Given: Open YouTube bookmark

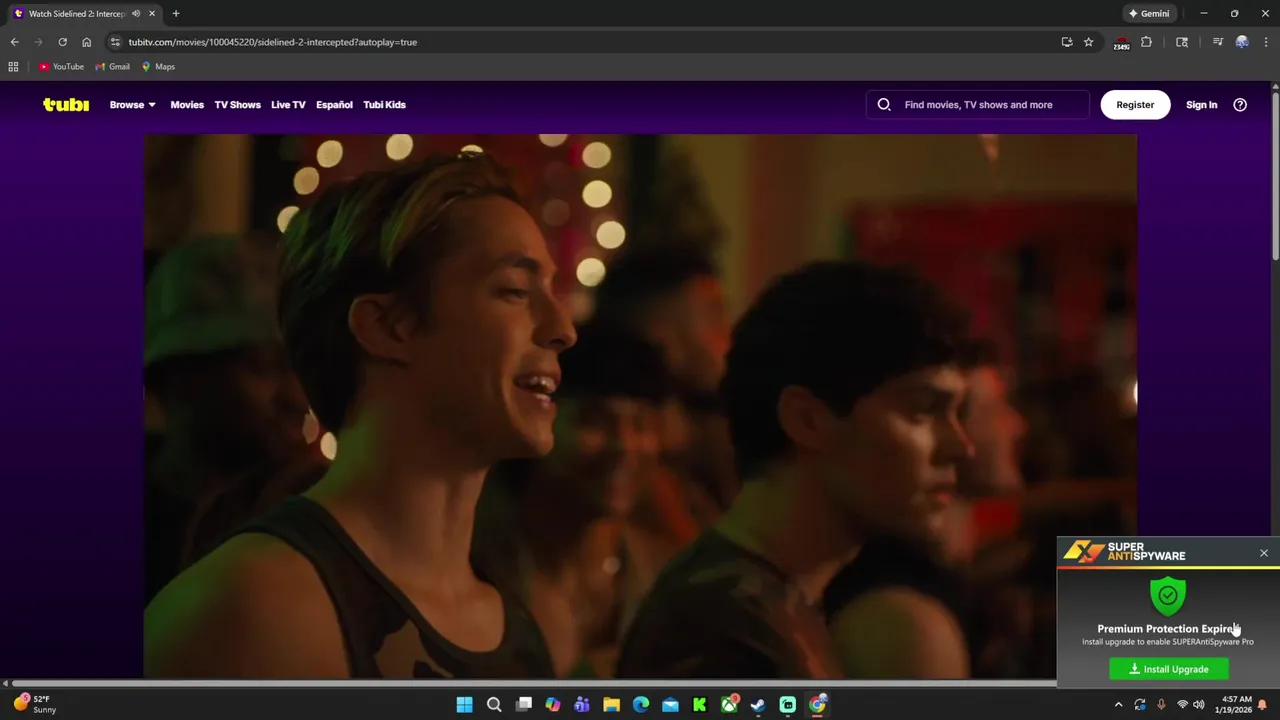Looking at the screenshot, I should (61, 67).
